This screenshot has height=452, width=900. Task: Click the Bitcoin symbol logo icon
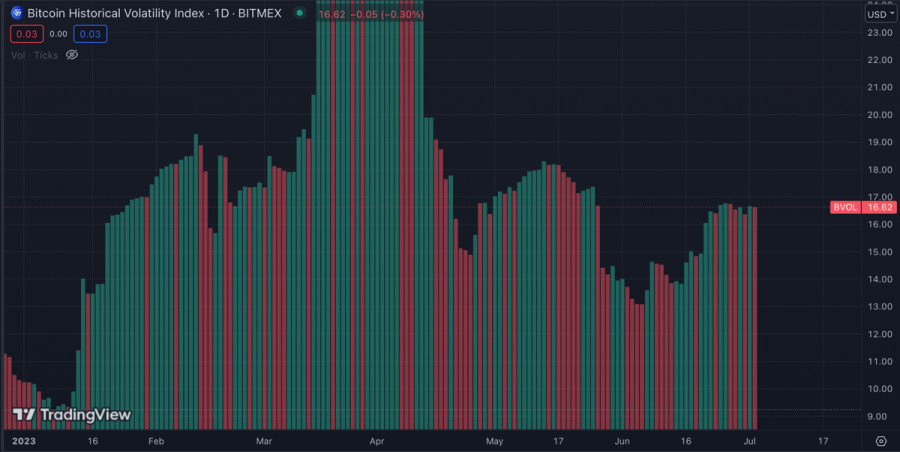(x=16, y=14)
